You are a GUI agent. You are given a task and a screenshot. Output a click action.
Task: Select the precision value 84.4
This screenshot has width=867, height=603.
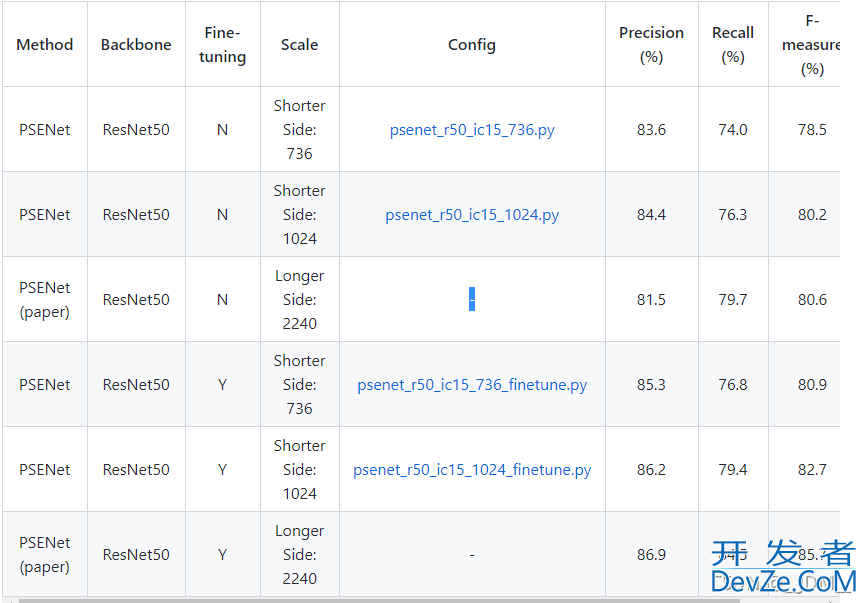[651, 215]
